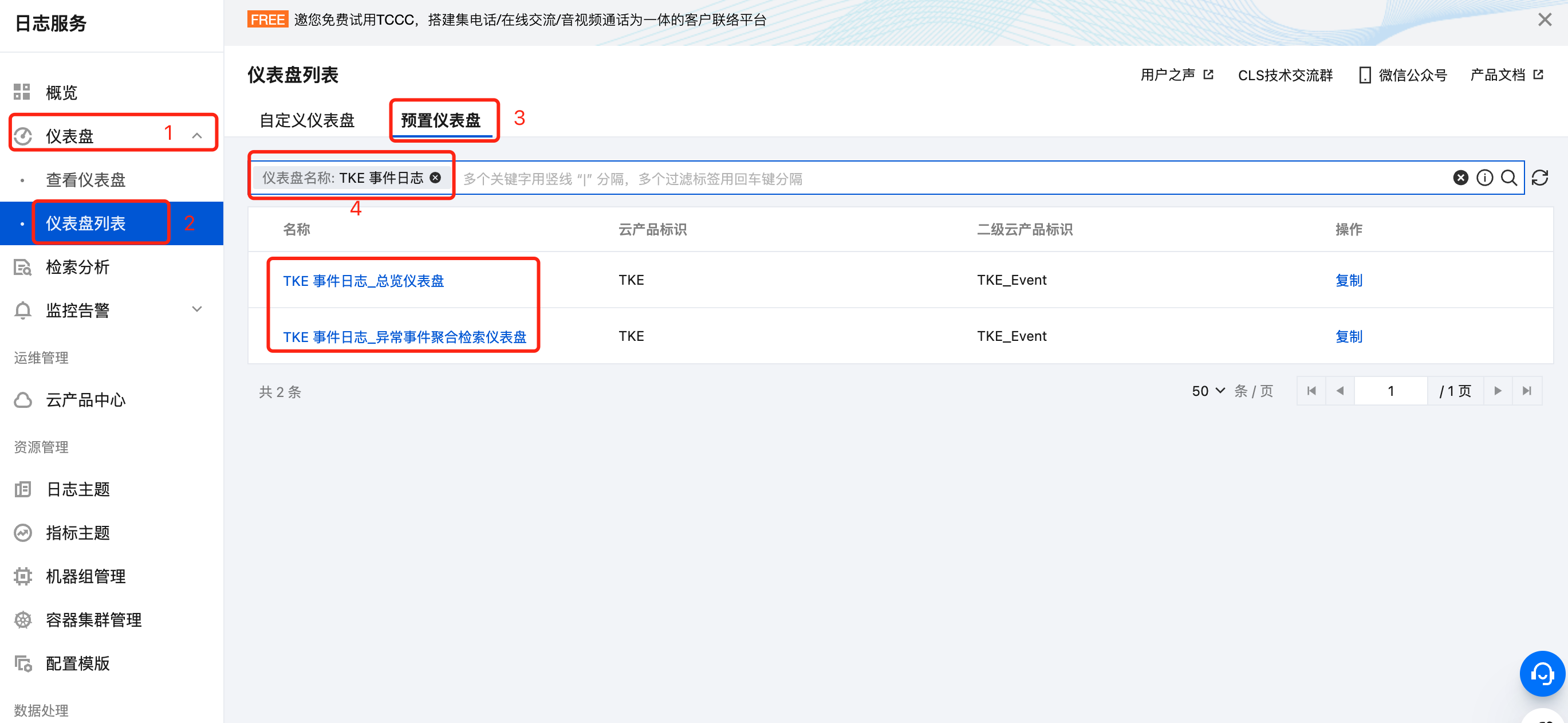Click the 监控告警 bell icon
Image resolution: width=1568 pixels, height=723 pixels.
(x=22, y=310)
